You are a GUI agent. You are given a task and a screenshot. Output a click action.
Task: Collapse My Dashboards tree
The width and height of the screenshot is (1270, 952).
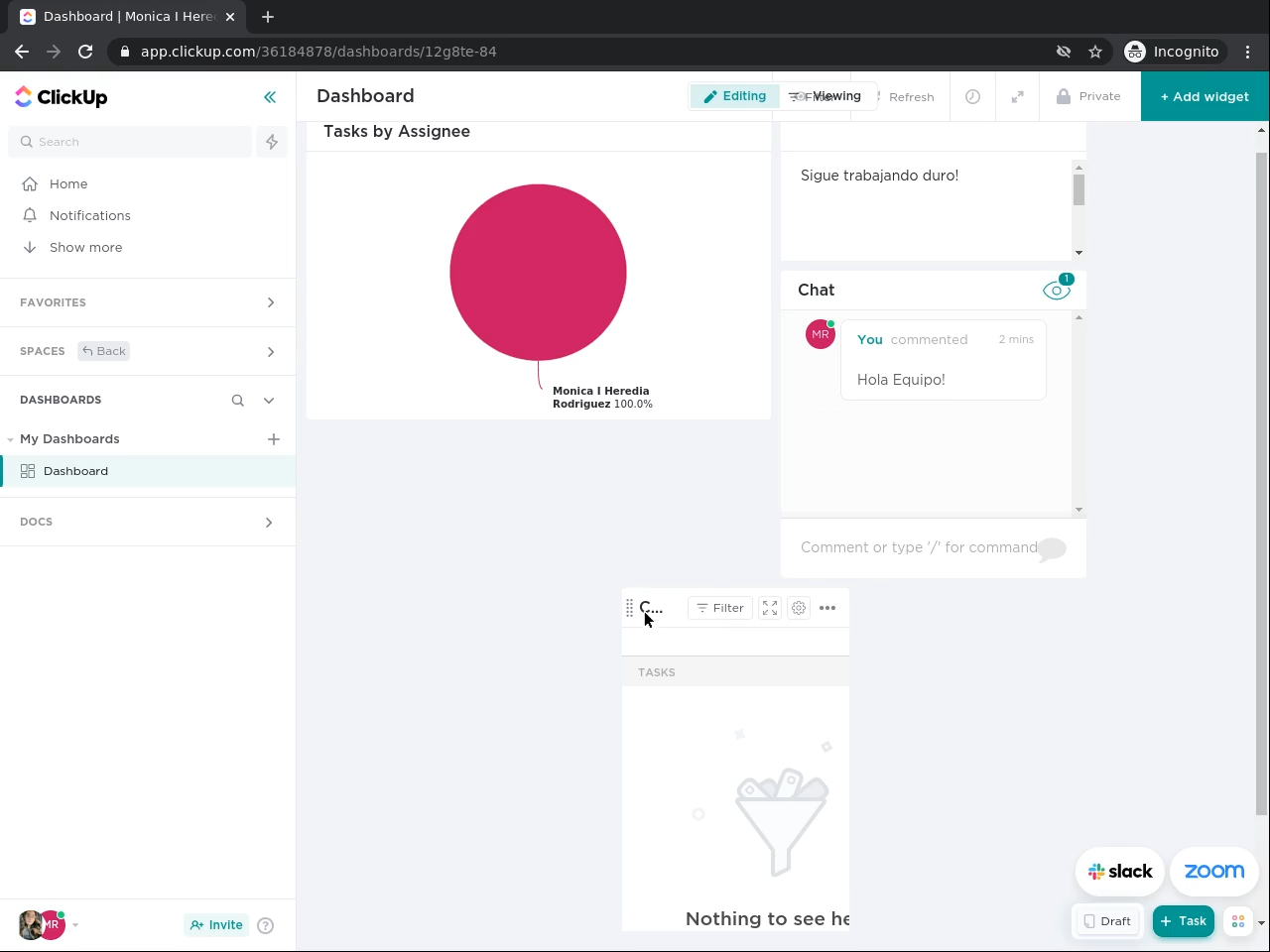pyautogui.click(x=10, y=439)
